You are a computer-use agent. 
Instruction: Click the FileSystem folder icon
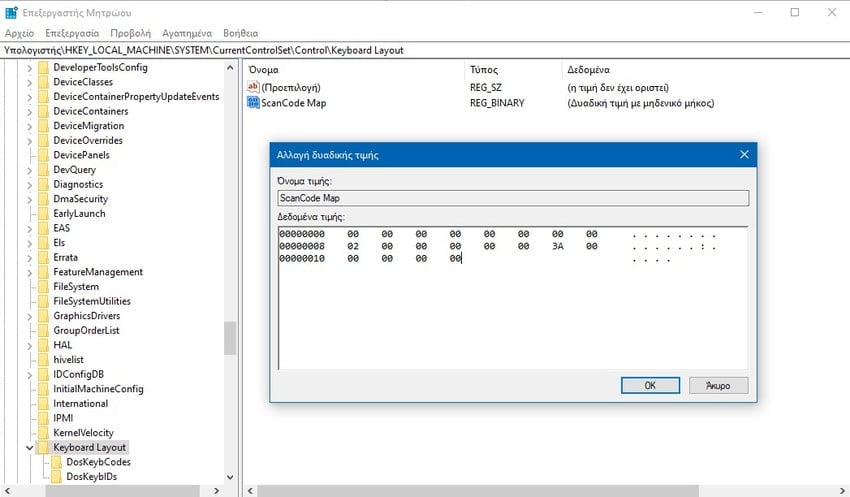(x=43, y=287)
